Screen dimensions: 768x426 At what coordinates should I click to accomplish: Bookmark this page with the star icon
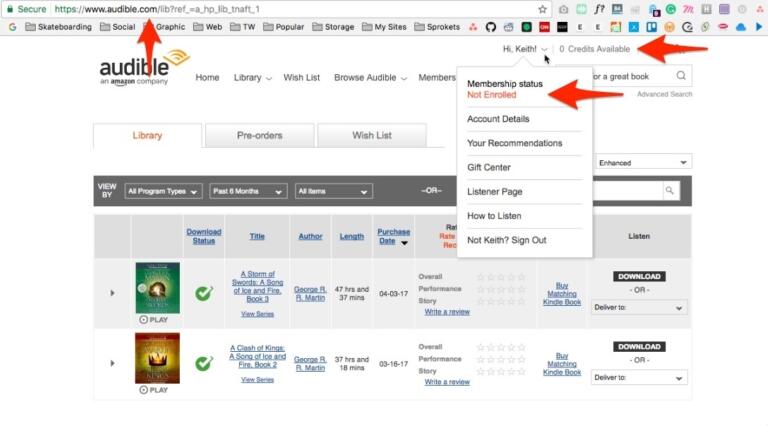542,9
